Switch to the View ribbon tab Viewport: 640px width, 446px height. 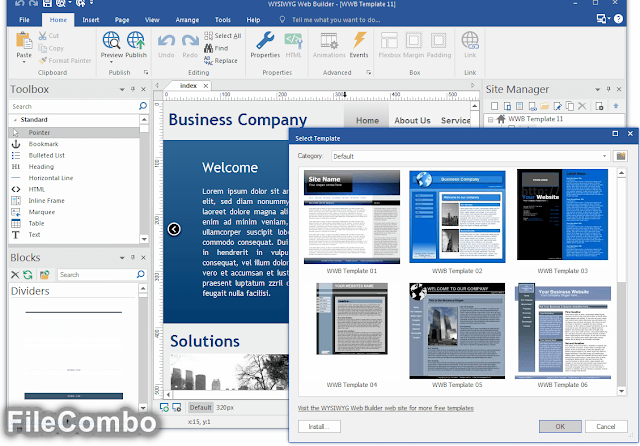click(x=152, y=20)
